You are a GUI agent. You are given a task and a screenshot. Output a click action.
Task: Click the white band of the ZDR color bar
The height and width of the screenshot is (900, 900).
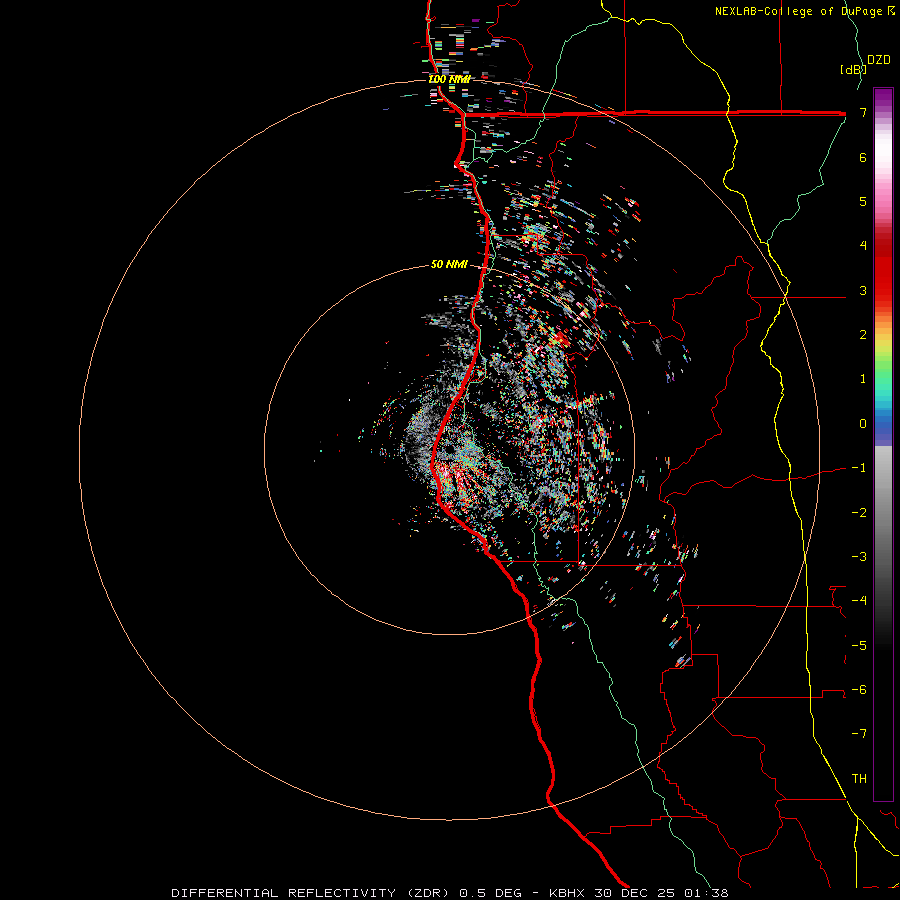click(x=883, y=149)
